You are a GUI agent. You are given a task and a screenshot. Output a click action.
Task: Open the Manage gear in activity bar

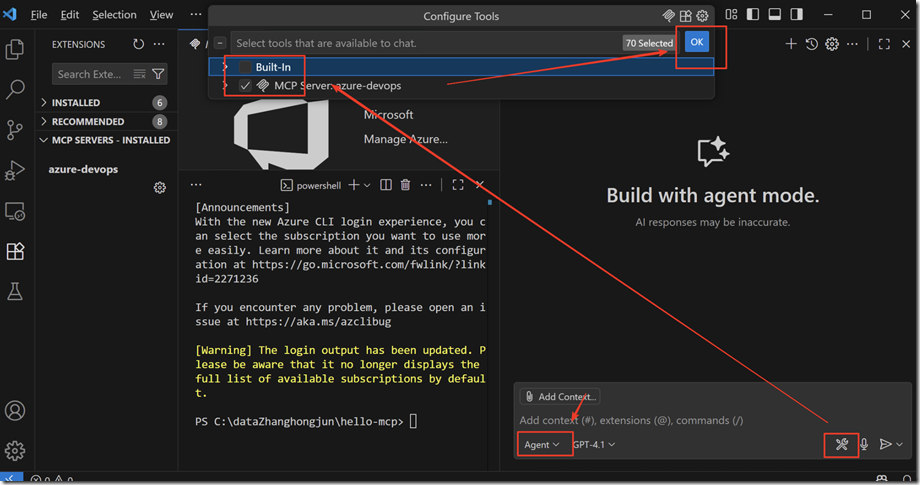(15, 450)
